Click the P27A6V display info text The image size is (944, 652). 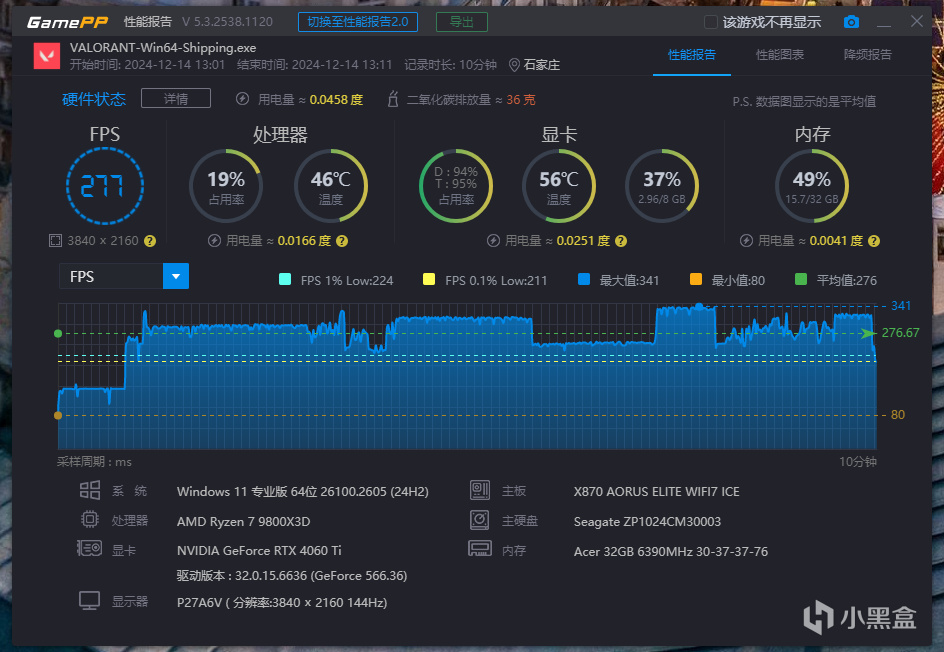click(282, 602)
